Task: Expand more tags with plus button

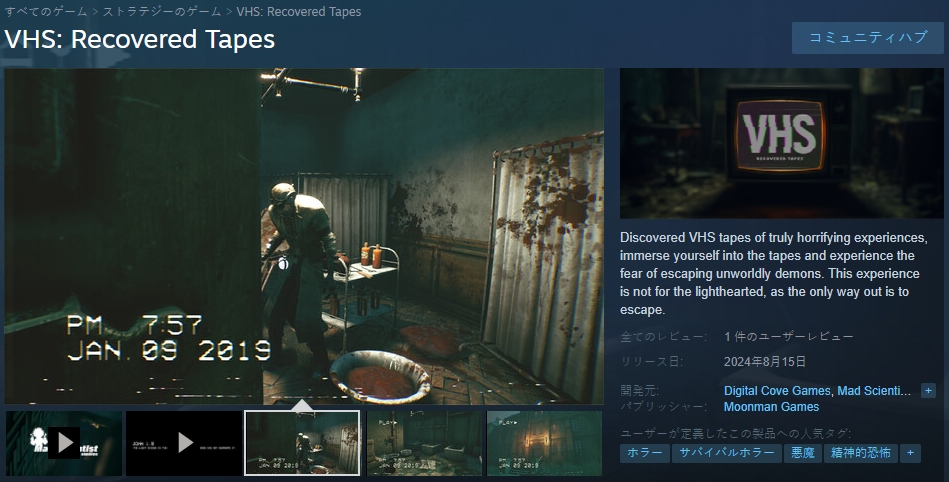Action: 910,453
